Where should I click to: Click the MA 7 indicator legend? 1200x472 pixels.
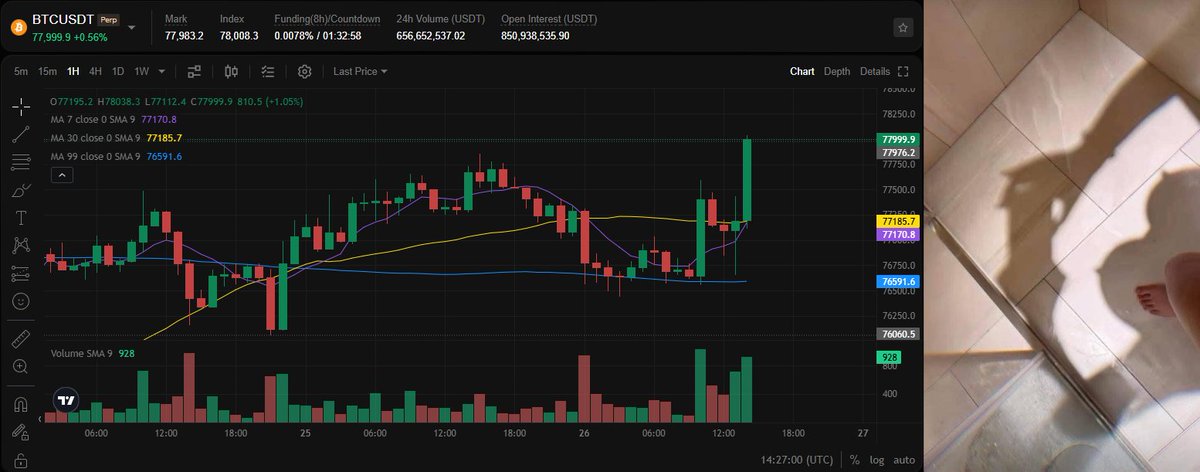(x=114, y=120)
